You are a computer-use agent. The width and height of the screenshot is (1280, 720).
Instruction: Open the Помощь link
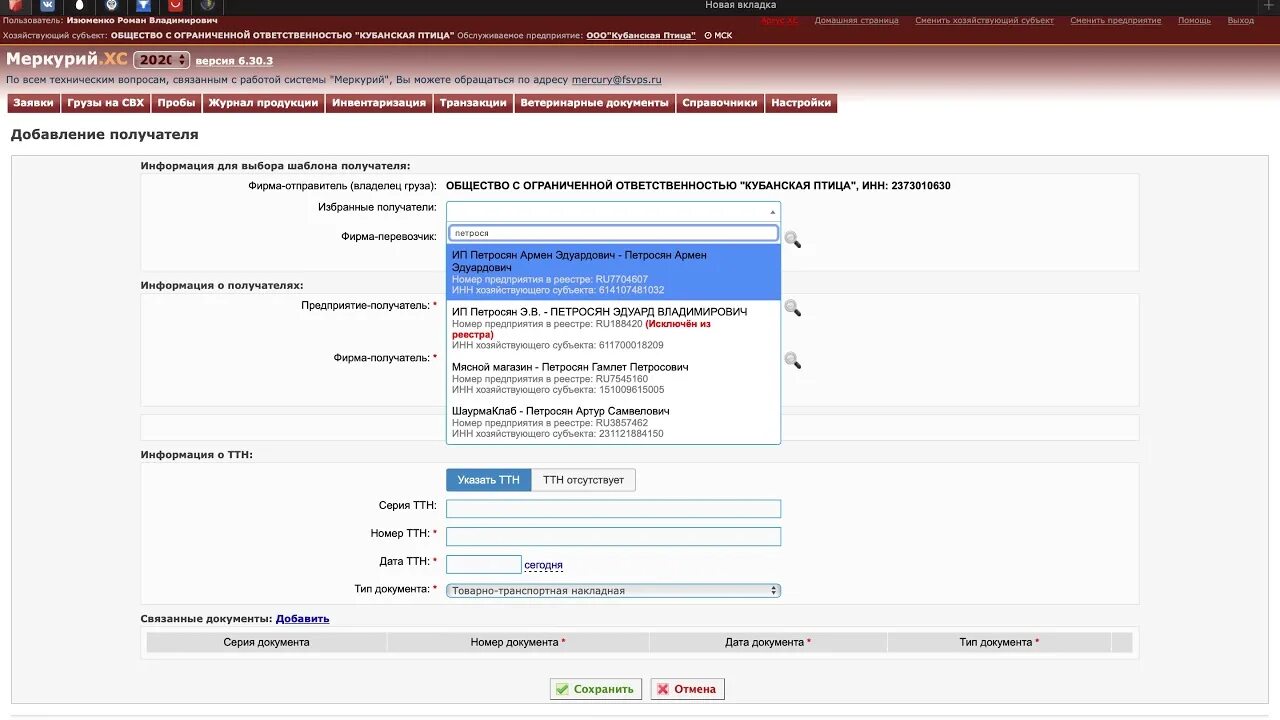coord(1194,21)
